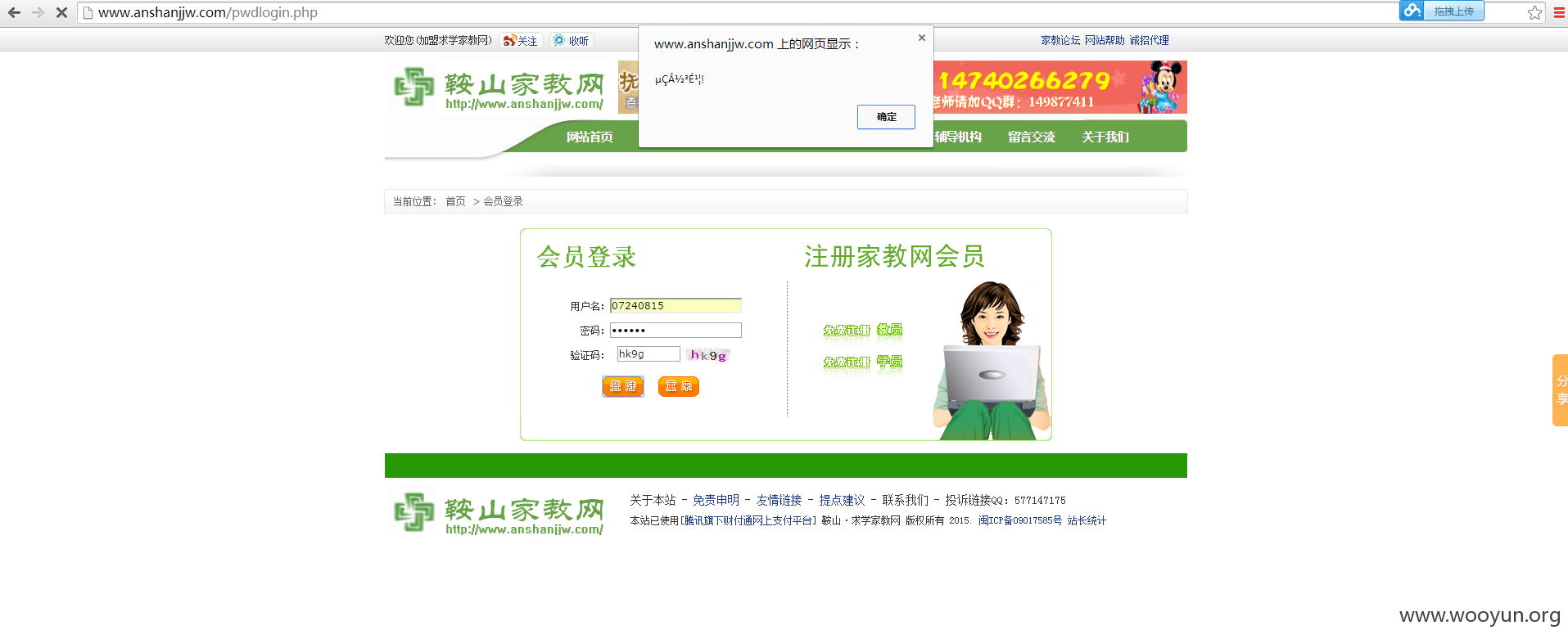Bookmark page with star icon
This screenshot has height=639, width=1568.
click(x=1534, y=12)
